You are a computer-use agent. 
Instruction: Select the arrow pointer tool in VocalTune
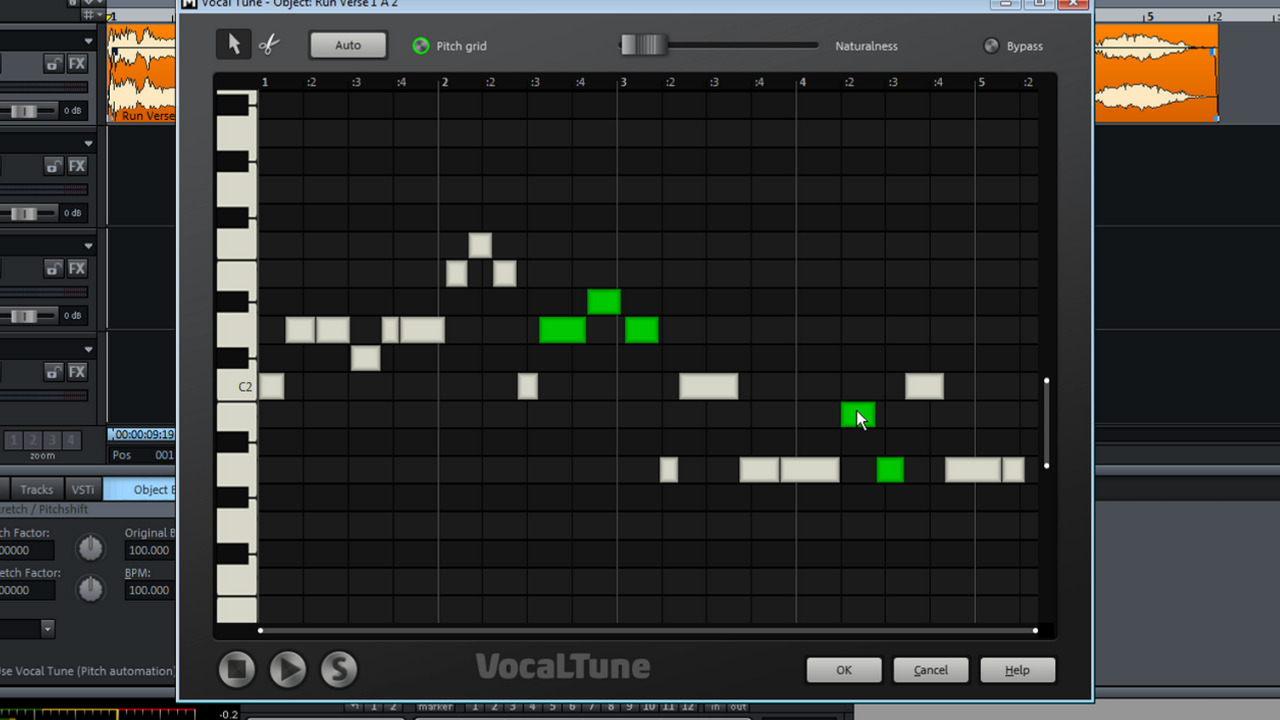pos(234,44)
